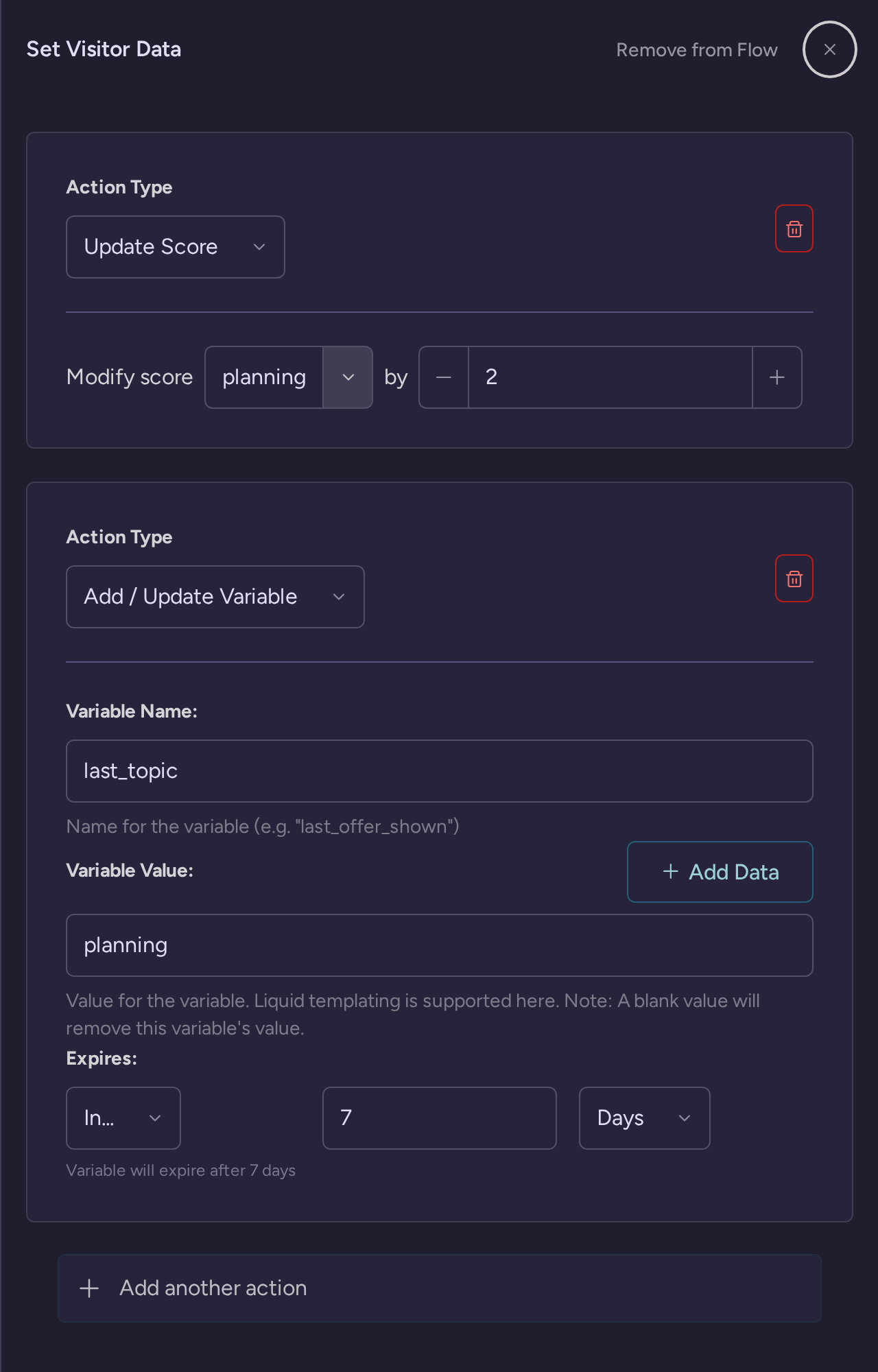Increase score value with plus button
The width and height of the screenshot is (878, 1372).
tap(777, 377)
